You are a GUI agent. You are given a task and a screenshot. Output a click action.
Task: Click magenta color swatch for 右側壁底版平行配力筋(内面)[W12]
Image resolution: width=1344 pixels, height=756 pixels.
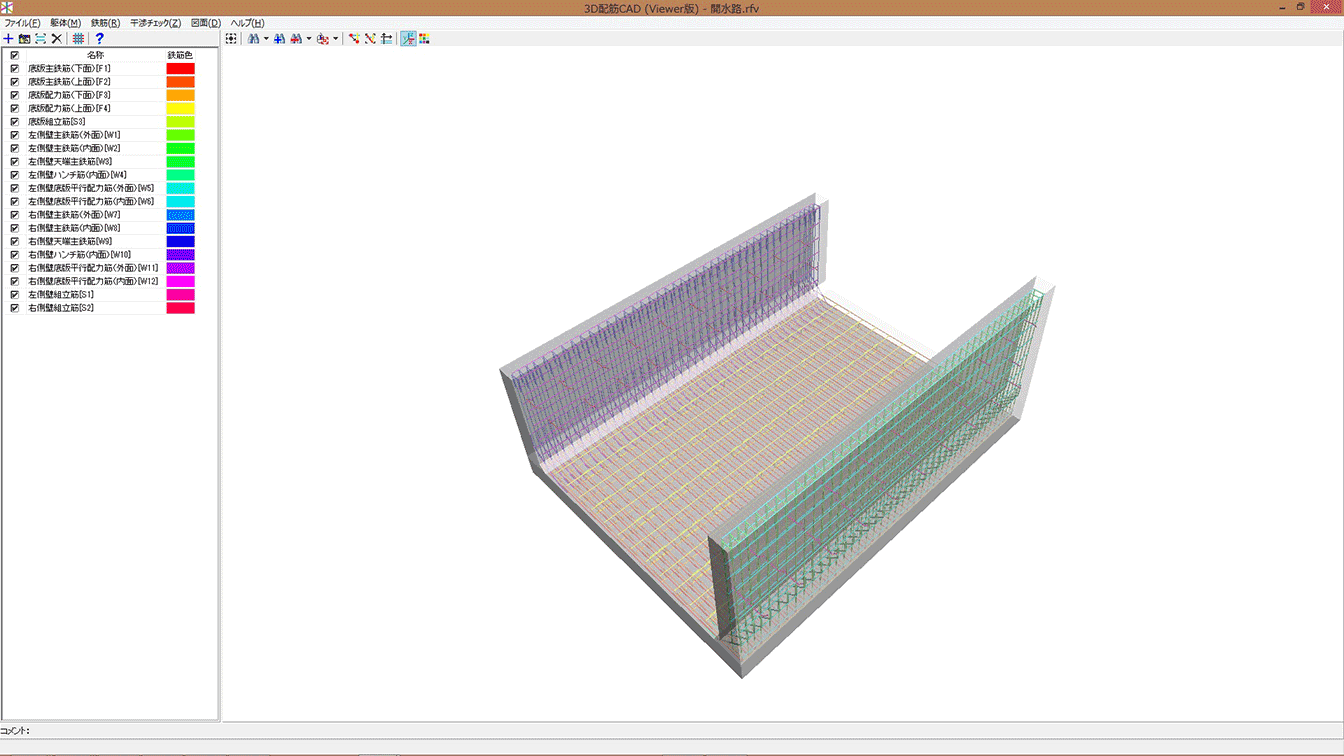click(x=181, y=282)
